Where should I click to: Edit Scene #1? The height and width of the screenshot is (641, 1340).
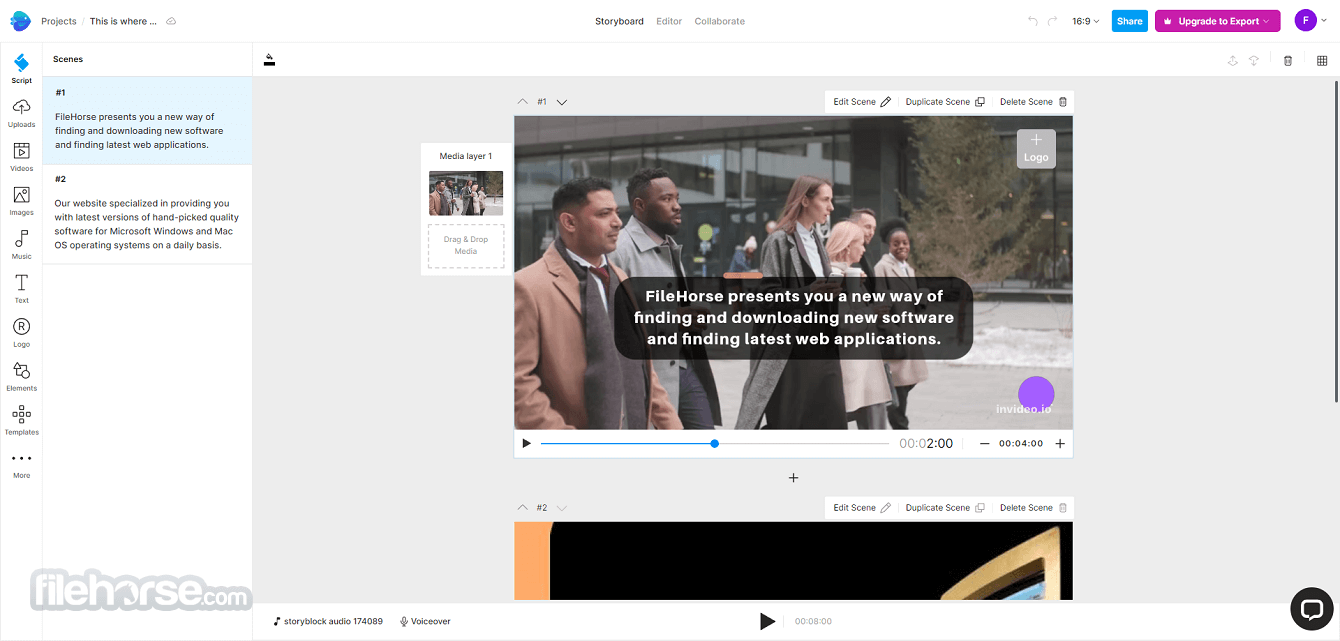862,102
